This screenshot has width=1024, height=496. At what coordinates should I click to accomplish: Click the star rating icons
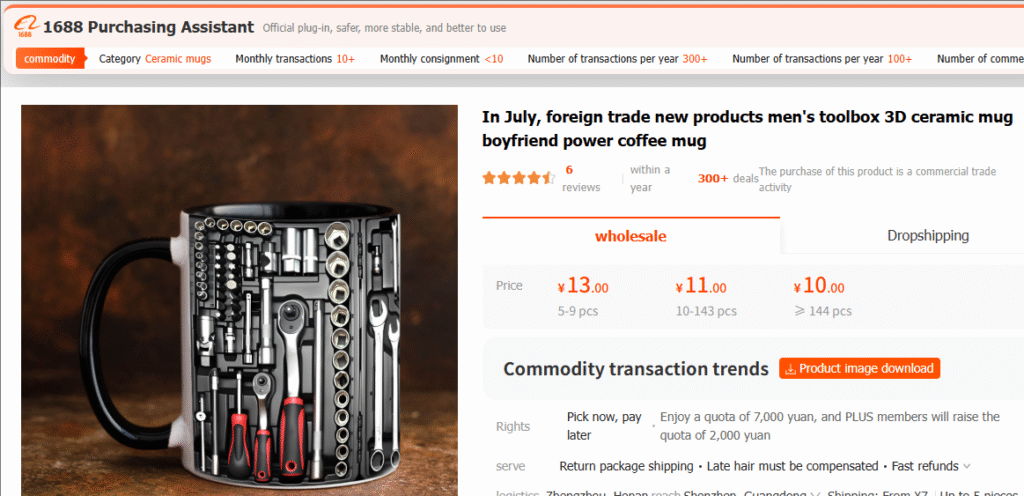[x=519, y=178]
